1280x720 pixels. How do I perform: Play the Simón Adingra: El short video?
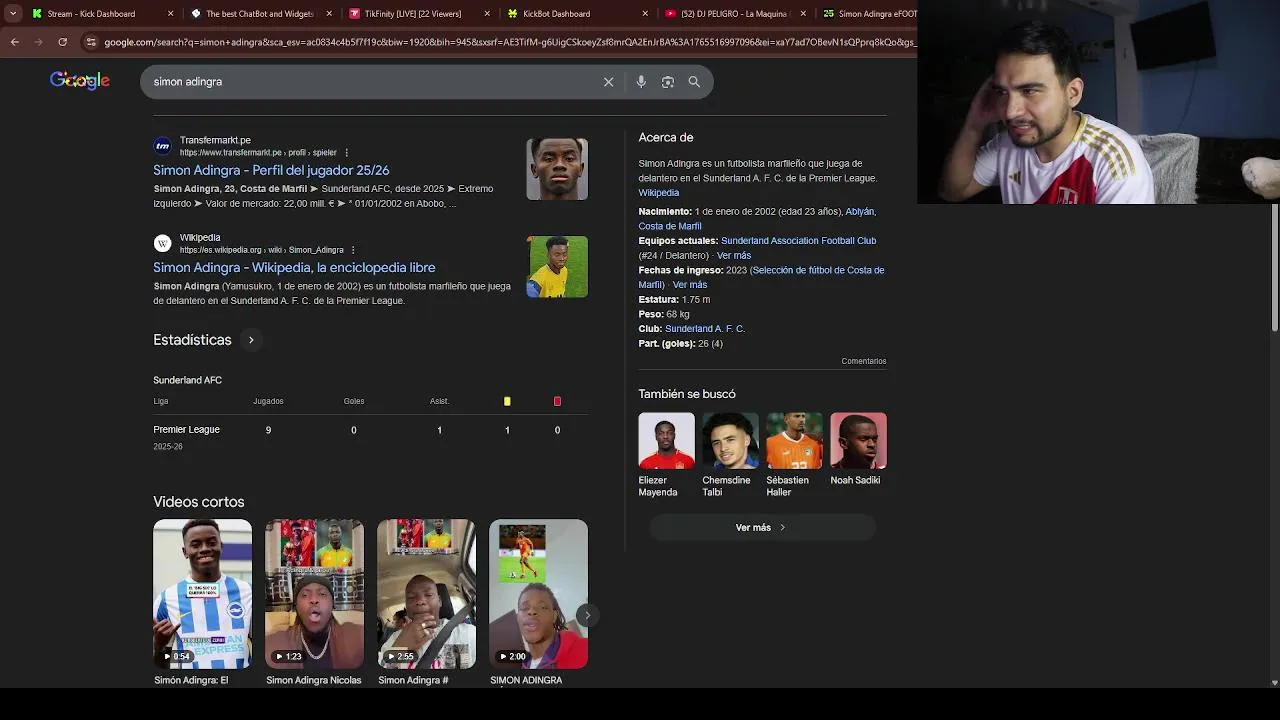point(202,594)
